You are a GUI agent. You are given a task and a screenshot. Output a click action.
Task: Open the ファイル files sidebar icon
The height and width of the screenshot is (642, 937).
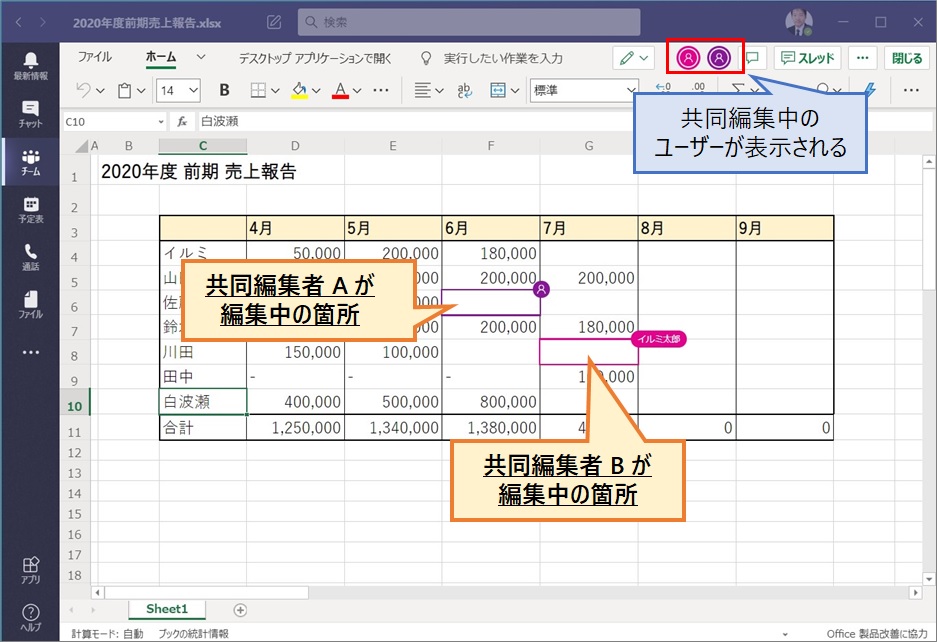(x=30, y=304)
